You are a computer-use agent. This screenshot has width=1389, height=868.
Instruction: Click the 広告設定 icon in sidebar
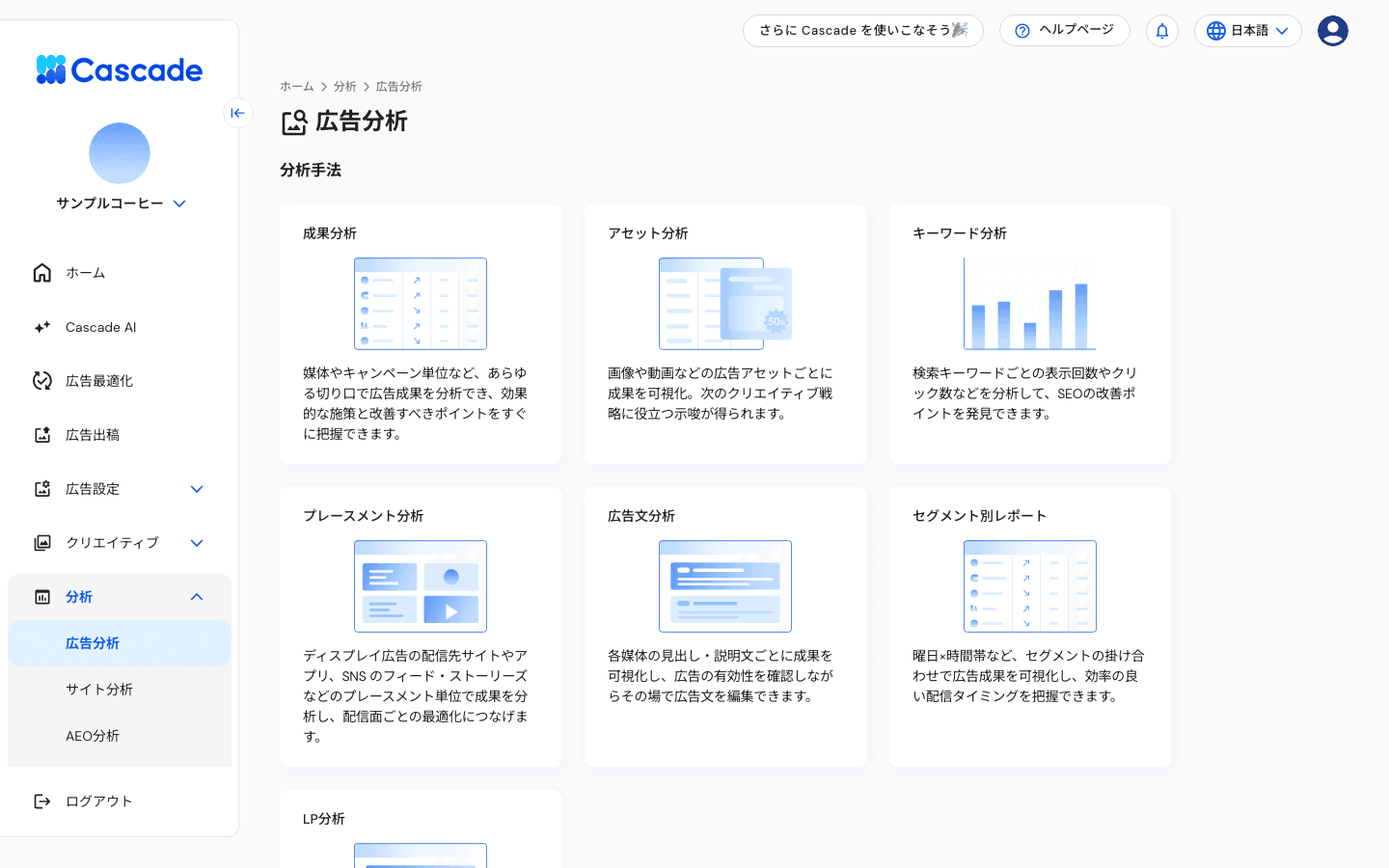tap(42, 489)
